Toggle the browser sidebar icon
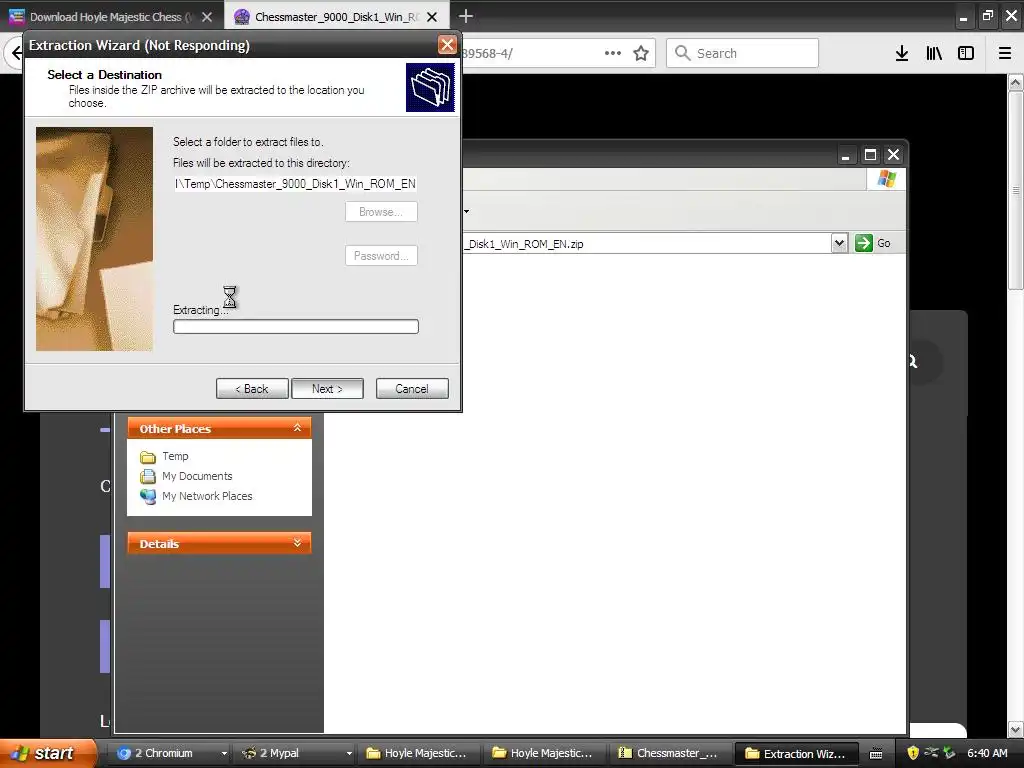 click(966, 53)
